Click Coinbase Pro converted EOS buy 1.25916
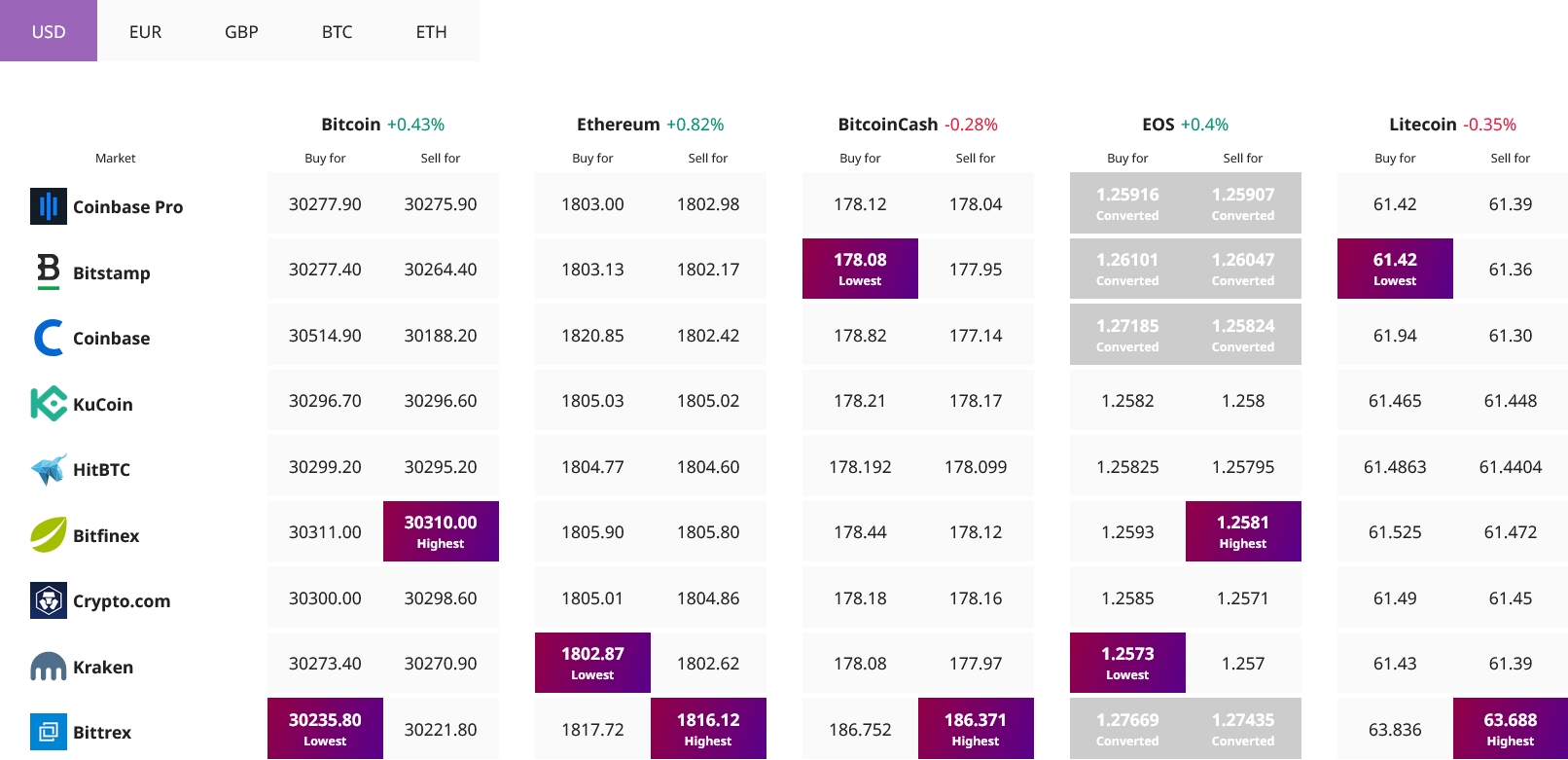This screenshot has height=760, width=1568. pos(1127,203)
